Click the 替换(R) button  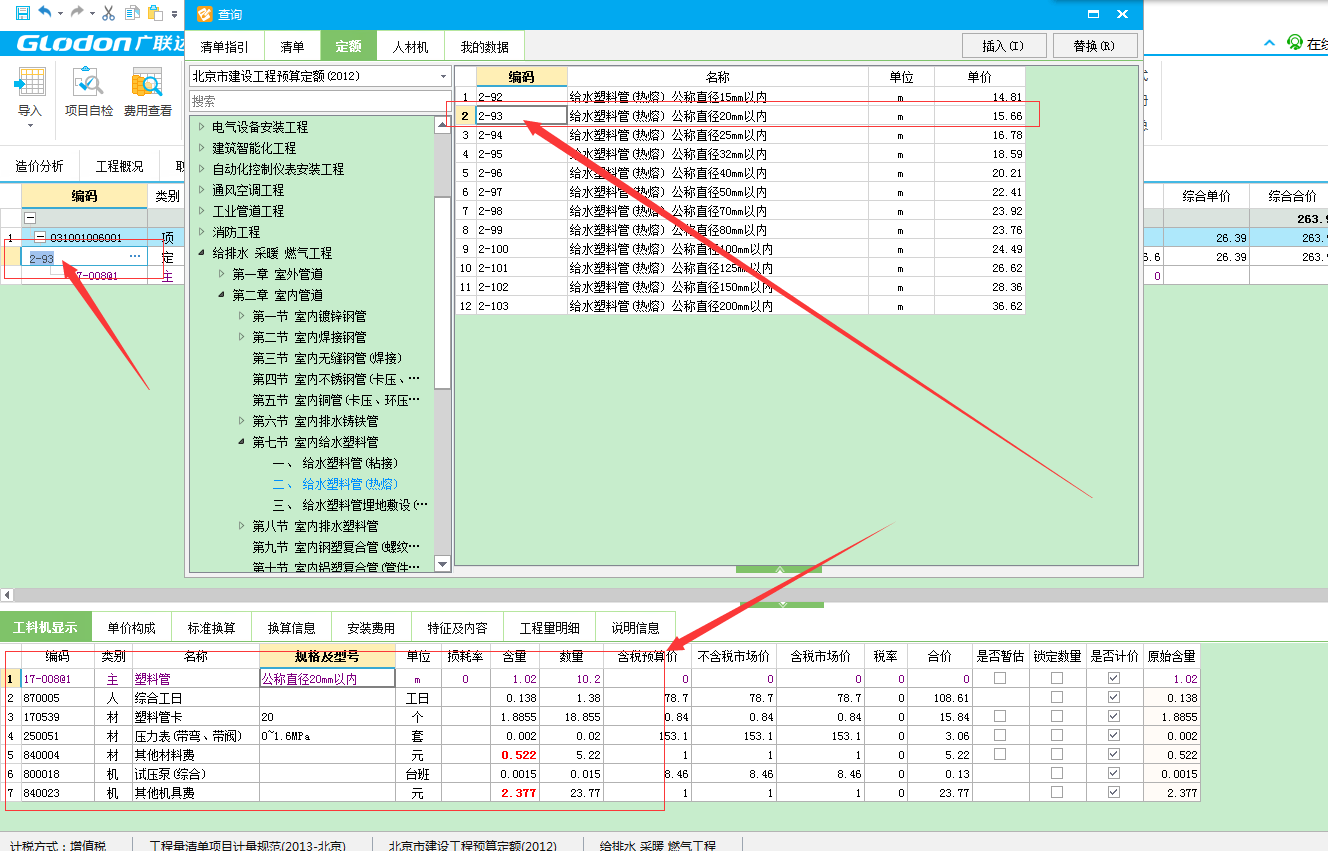pyautogui.click(x=1095, y=46)
